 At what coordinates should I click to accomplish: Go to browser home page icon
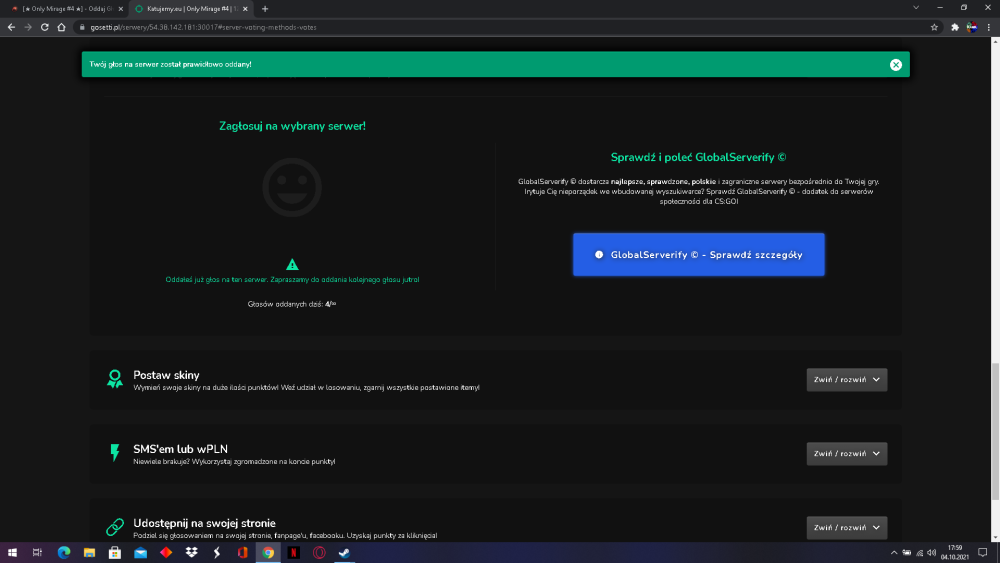[61, 27]
